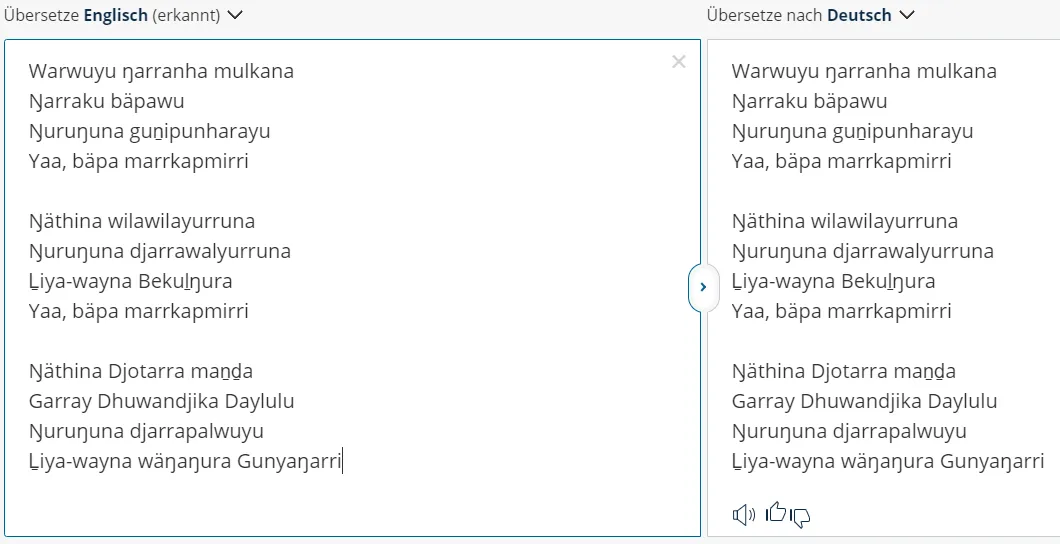Click the word Gunyaŋarri in the source text
The width and height of the screenshot is (1060, 544).
[290, 462]
